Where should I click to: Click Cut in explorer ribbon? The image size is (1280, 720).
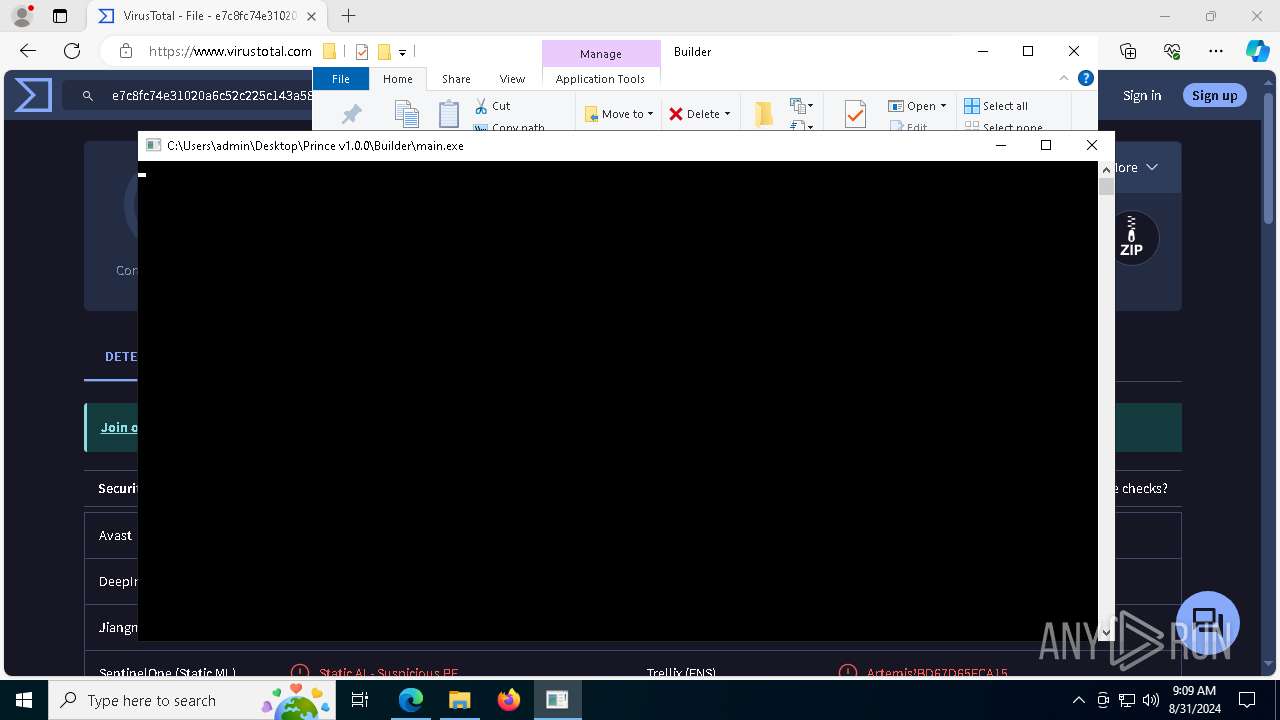pos(493,105)
